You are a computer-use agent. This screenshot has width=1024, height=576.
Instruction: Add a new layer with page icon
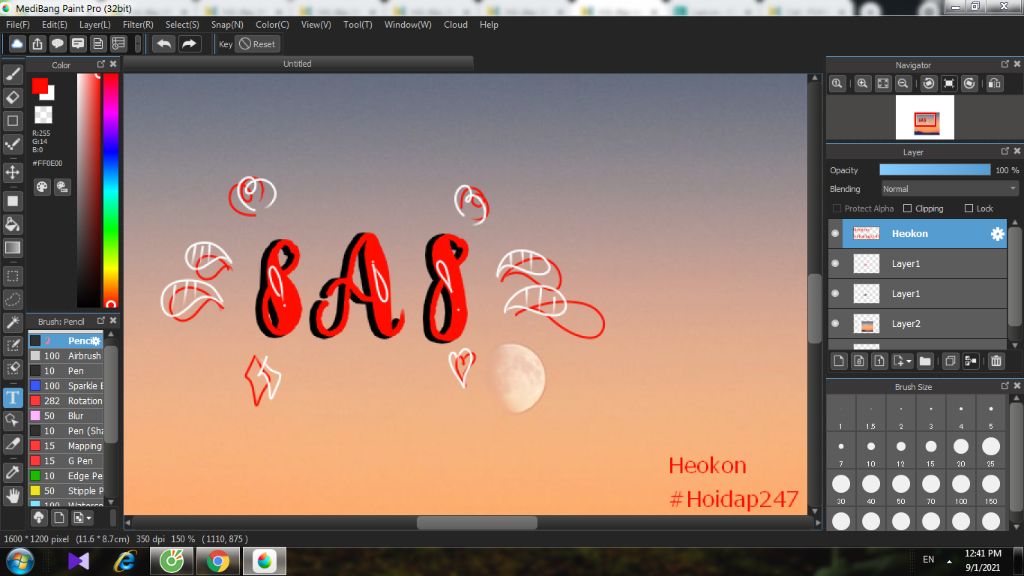point(839,361)
